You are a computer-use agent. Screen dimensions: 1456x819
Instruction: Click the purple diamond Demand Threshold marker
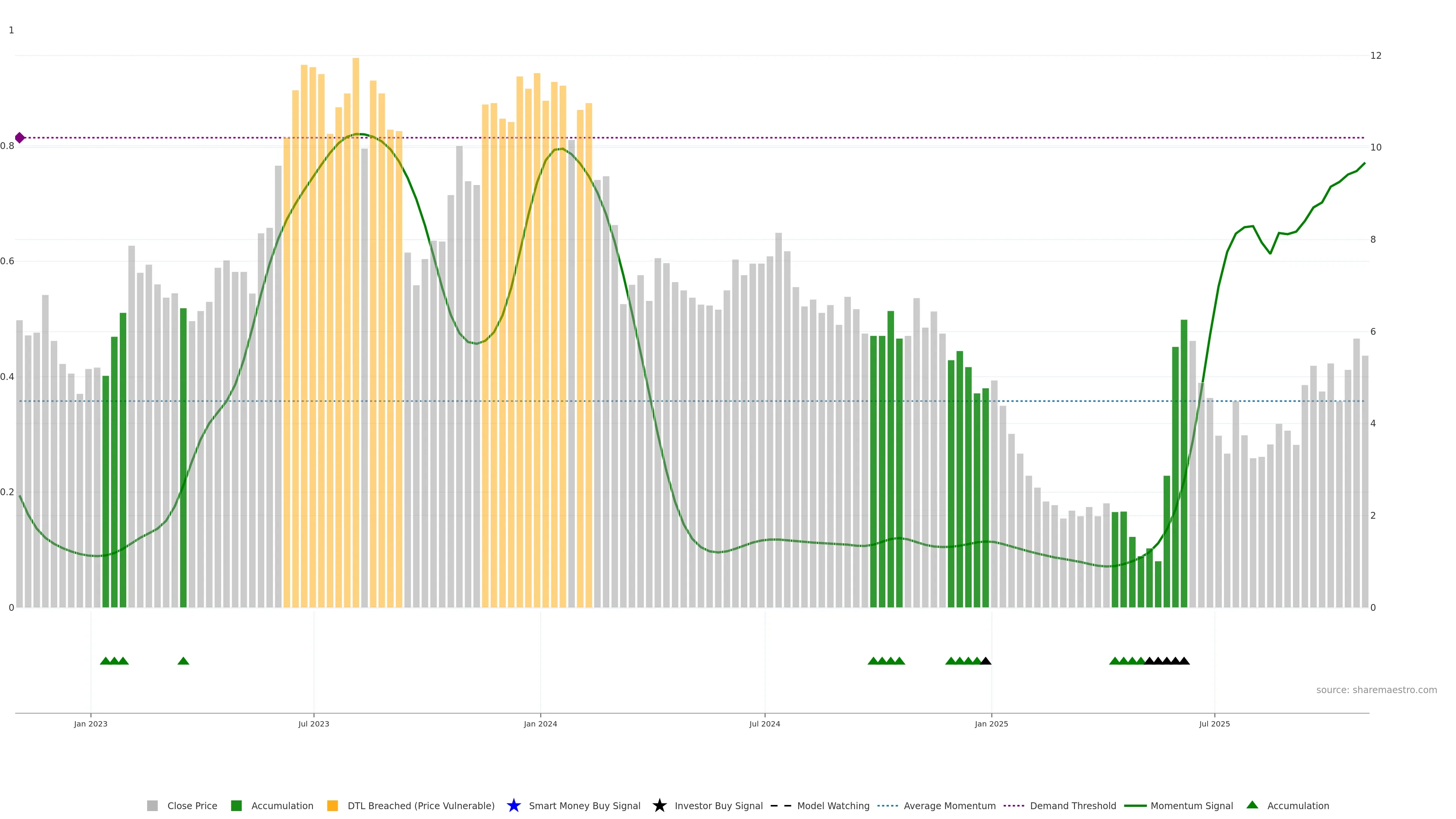(x=20, y=138)
